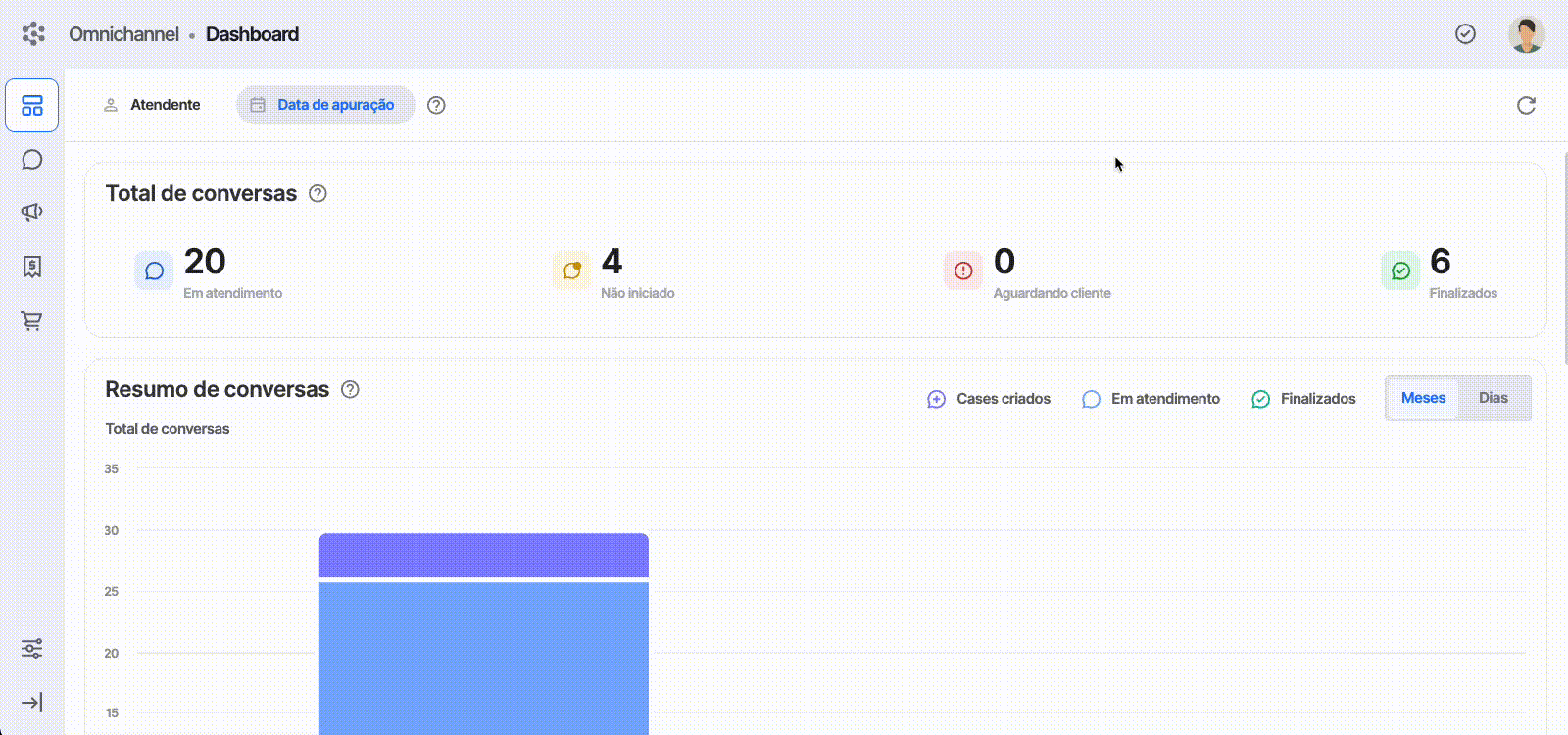This screenshot has height=735, width=1568.
Task: Toggle Cases criados legend series
Action: [989, 399]
